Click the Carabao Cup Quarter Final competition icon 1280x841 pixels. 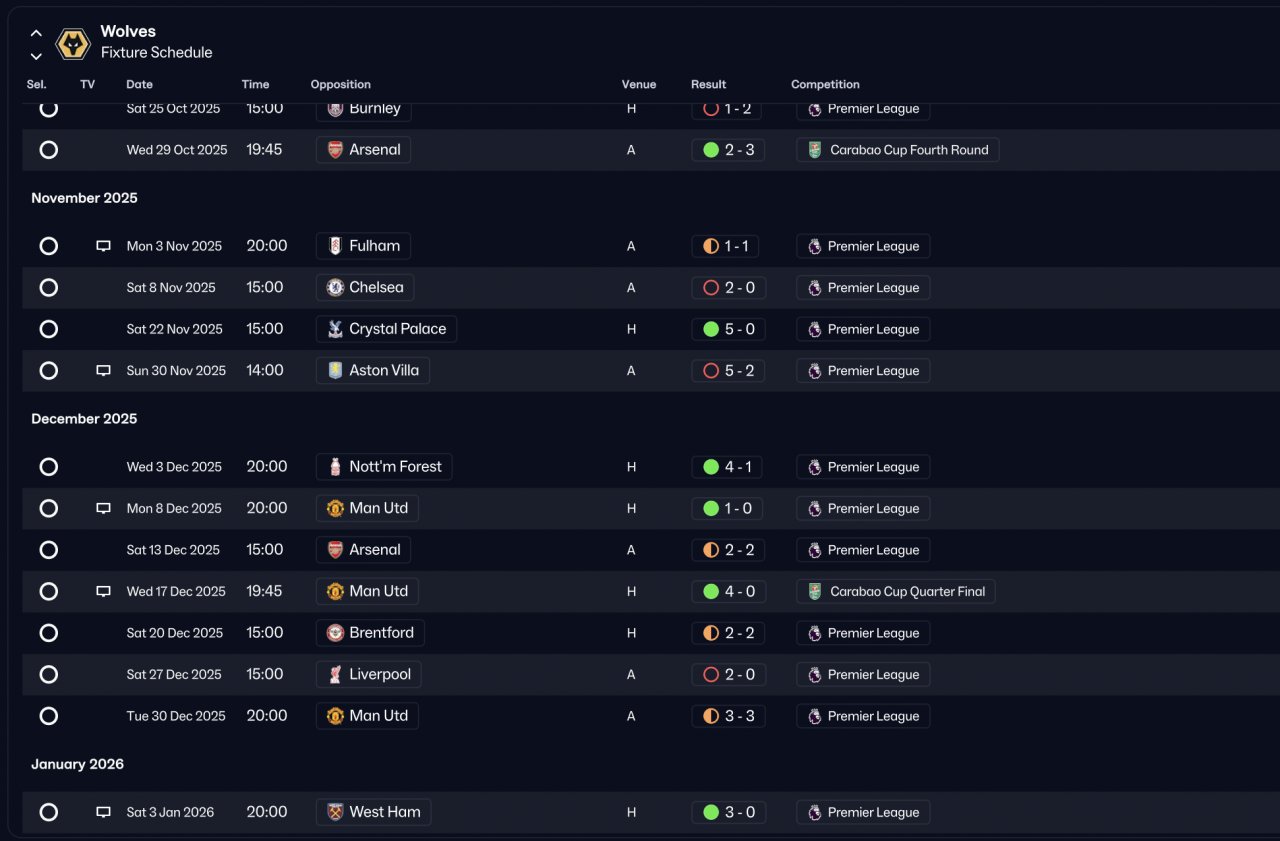(814, 591)
